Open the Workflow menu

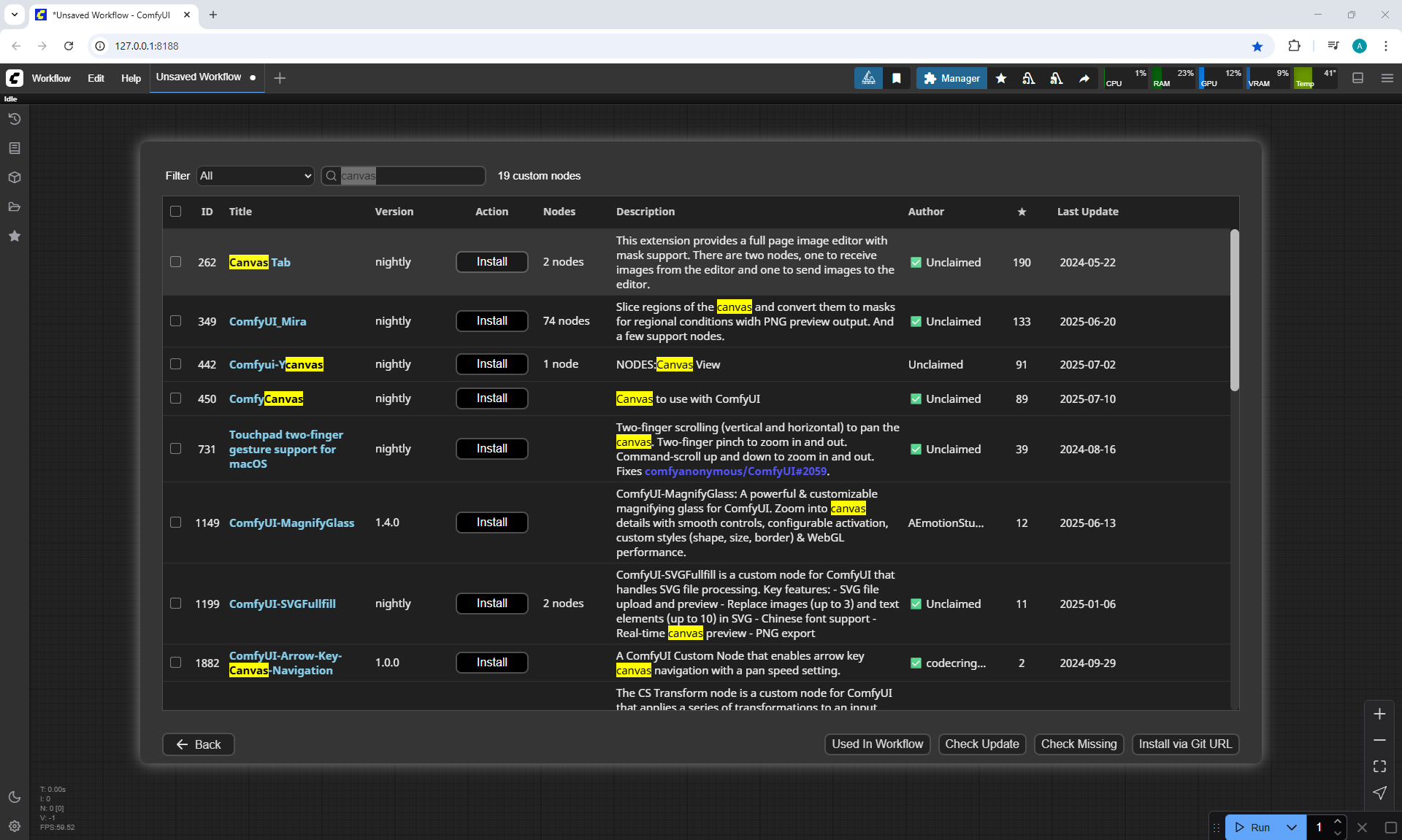point(51,78)
